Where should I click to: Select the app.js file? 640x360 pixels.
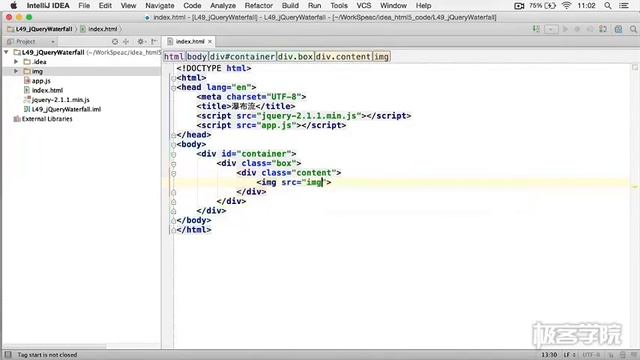[37, 81]
